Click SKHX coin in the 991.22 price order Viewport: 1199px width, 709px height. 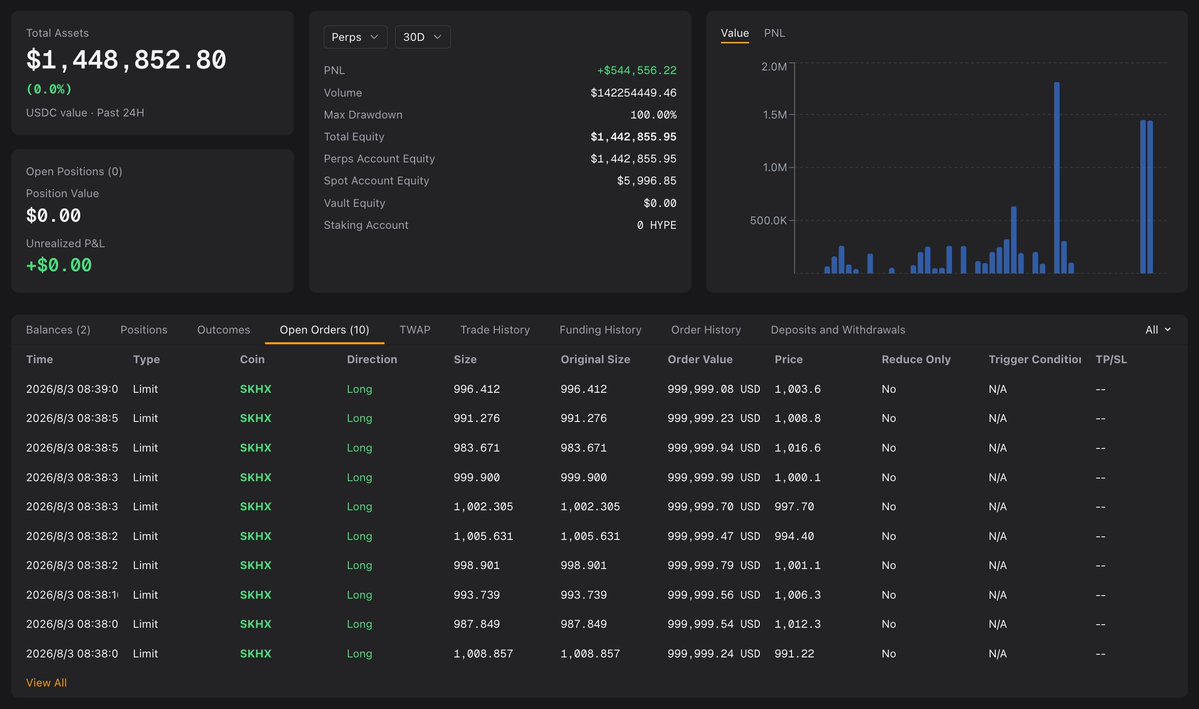(x=255, y=653)
